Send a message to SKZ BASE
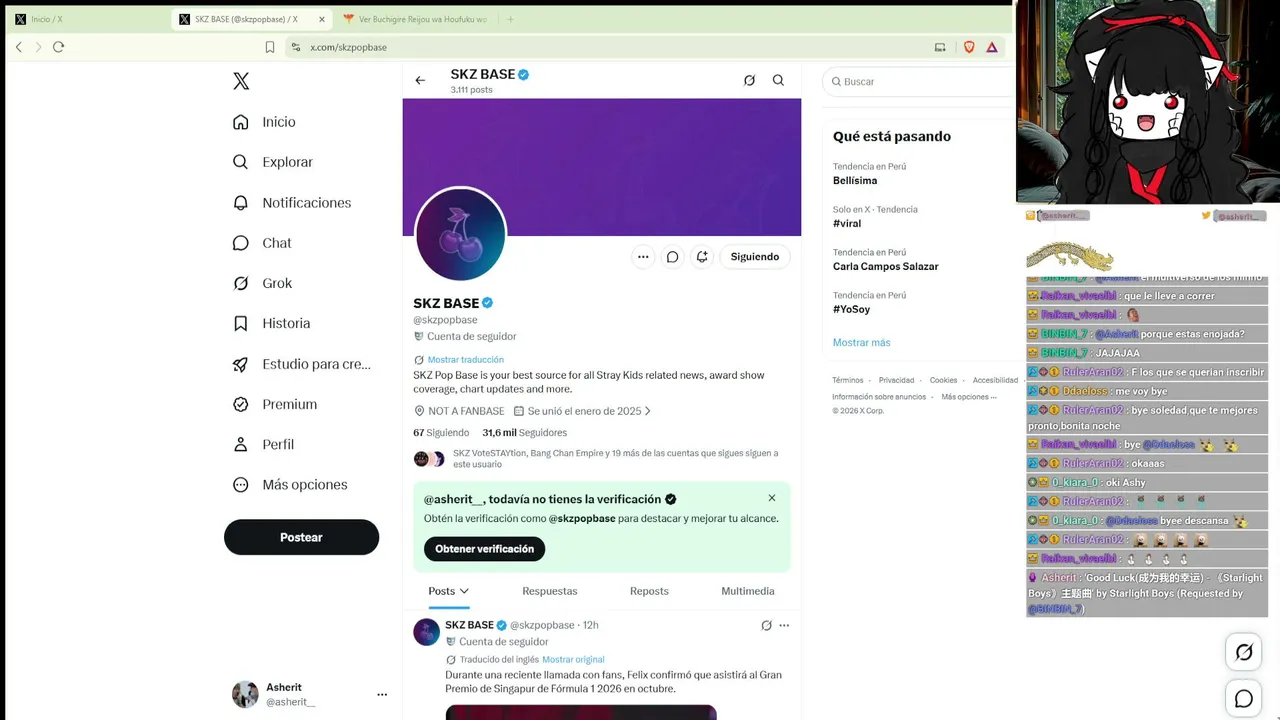Viewport: 1280px width, 720px height. tap(673, 257)
